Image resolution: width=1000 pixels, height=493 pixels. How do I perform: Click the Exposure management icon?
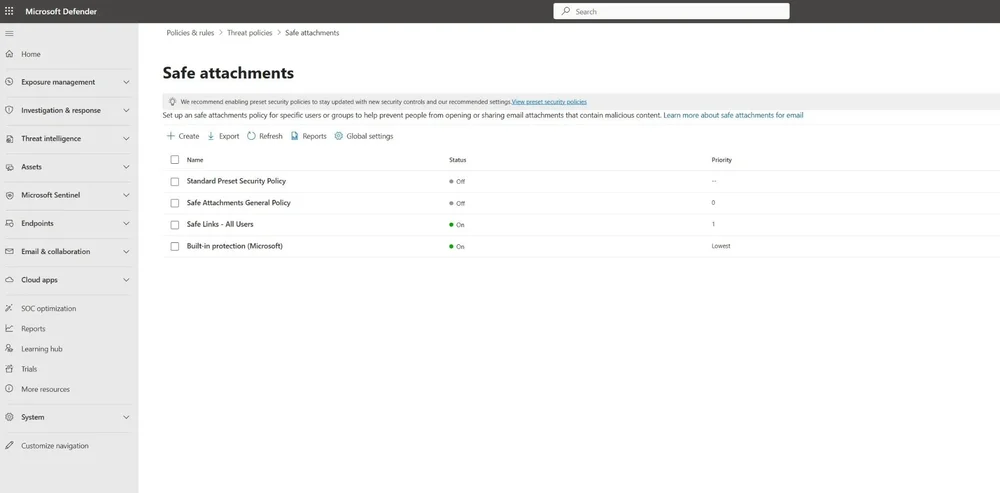point(9,82)
